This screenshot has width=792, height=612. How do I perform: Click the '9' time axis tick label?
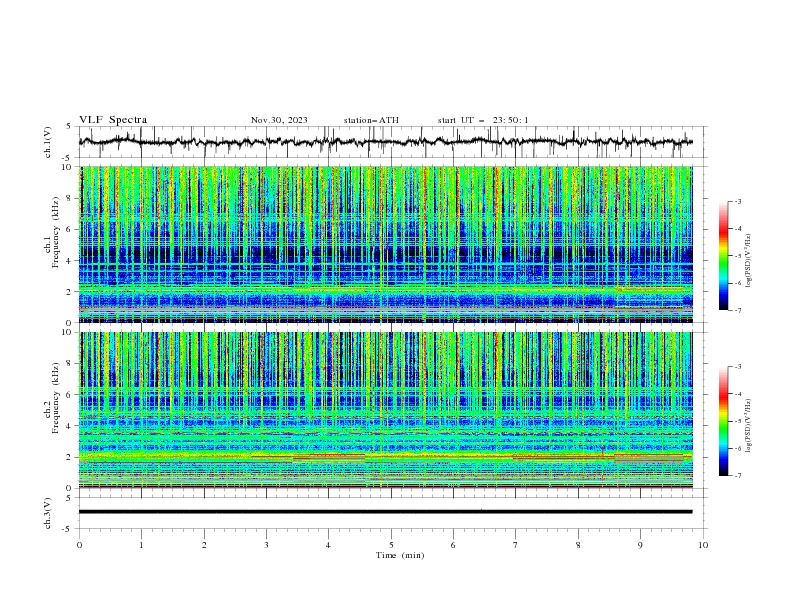[x=640, y=545]
